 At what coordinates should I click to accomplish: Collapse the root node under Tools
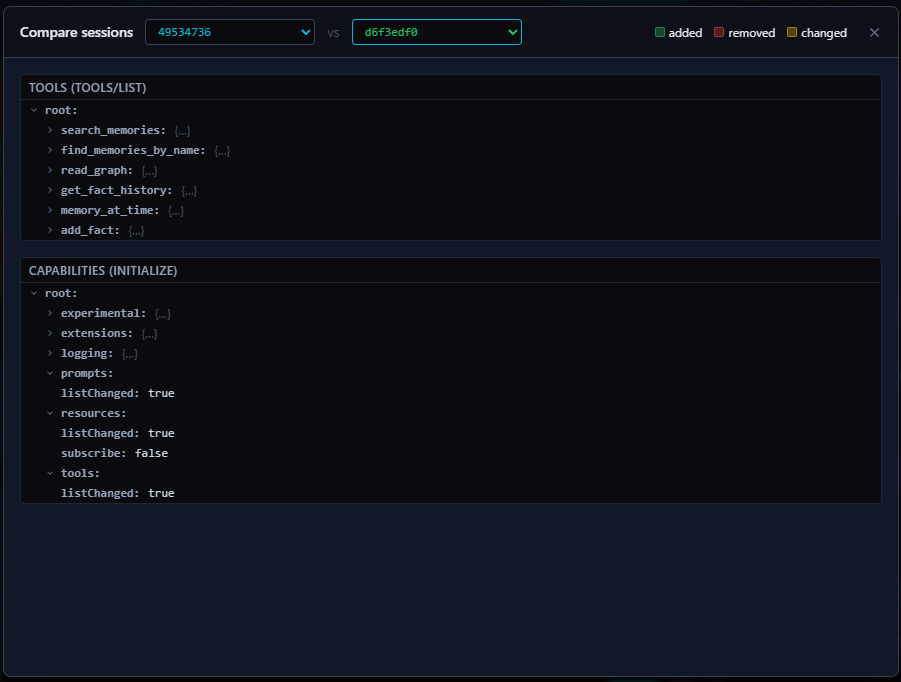(34, 110)
